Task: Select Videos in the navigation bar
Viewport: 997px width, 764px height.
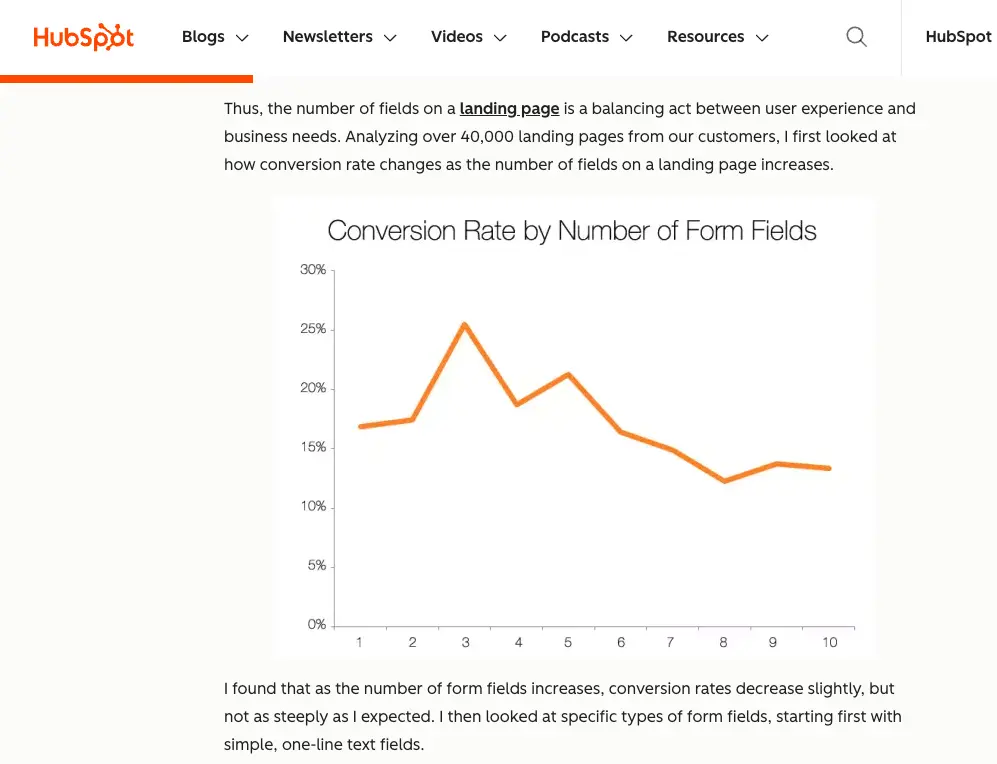Action: tap(456, 37)
